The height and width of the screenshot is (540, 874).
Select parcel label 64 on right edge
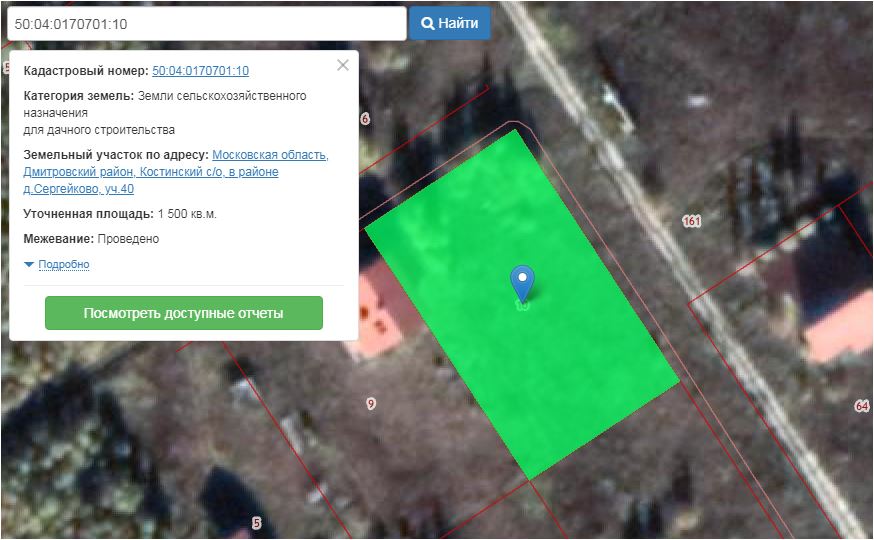[x=861, y=406]
